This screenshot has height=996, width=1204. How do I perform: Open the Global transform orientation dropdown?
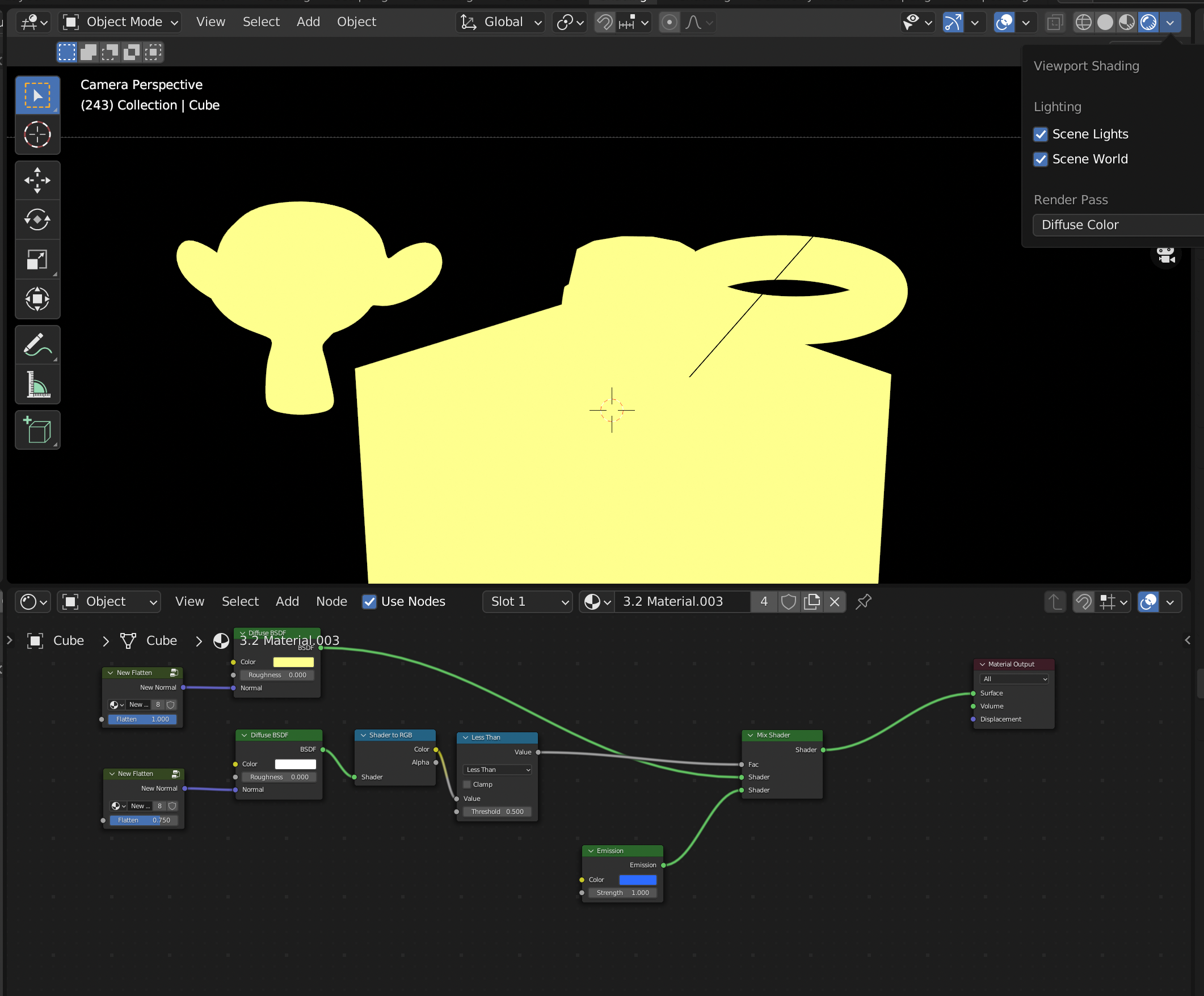(501, 22)
